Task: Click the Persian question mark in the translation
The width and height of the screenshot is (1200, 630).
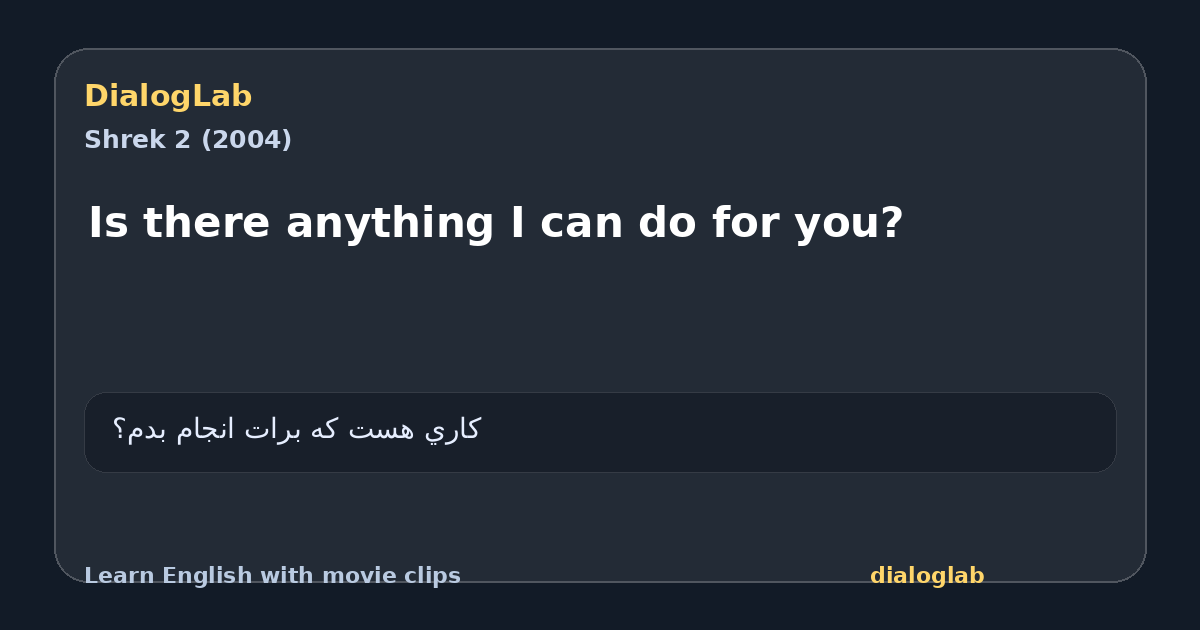Action: [x=119, y=430]
